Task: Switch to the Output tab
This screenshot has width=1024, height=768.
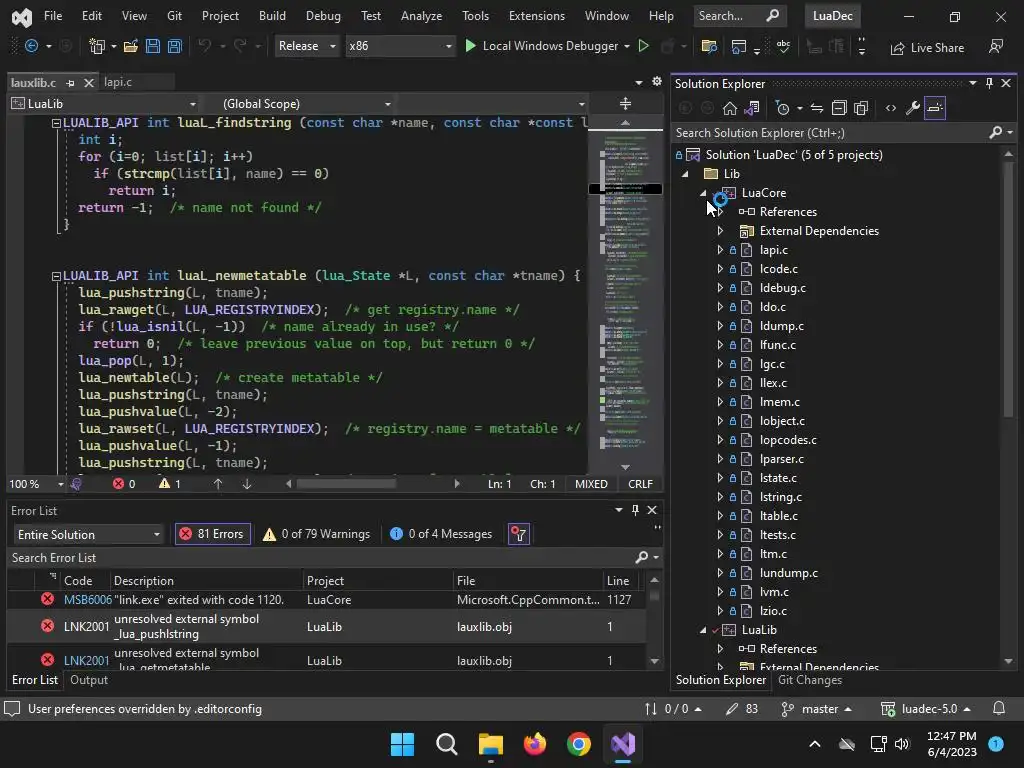Action: (x=89, y=680)
